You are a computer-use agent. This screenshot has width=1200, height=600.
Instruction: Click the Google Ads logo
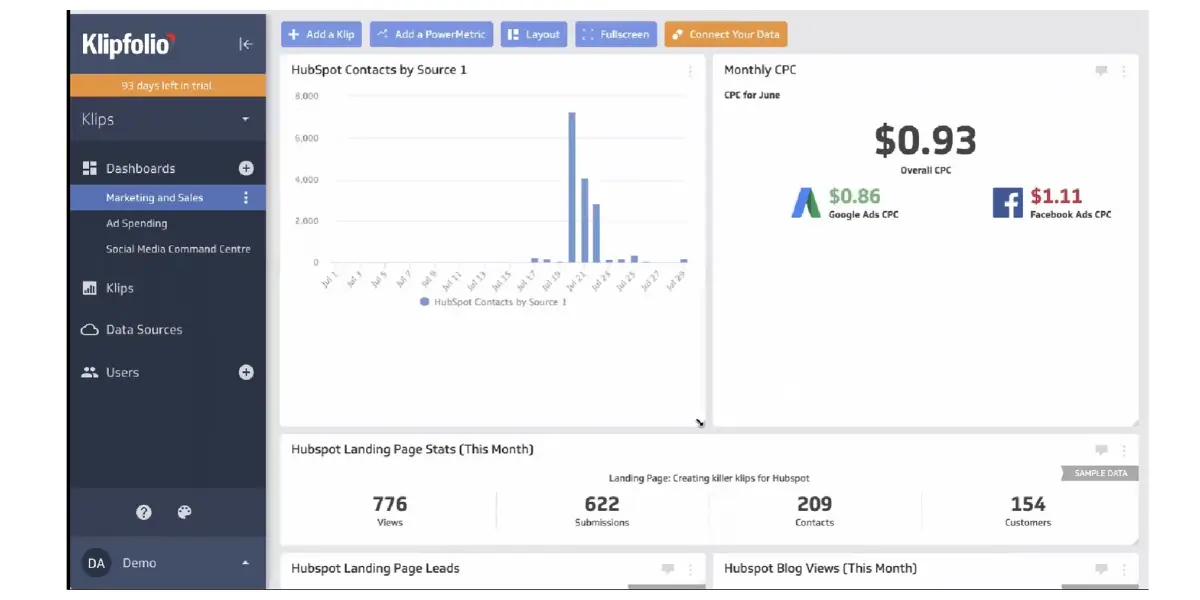806,203
